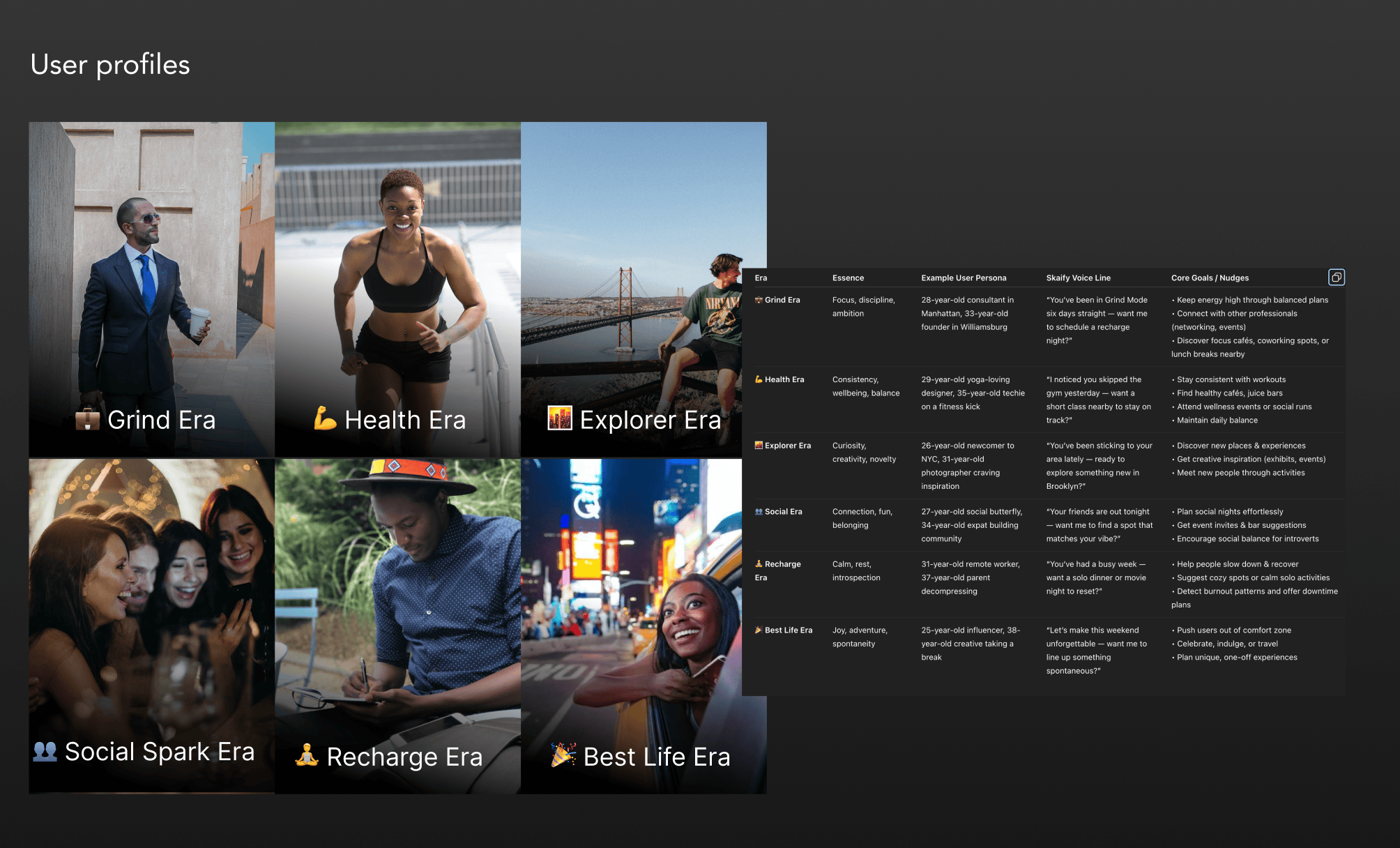The width and height of the screenshot is (1400, 848).
Task: Click the cityscape emoji next to Explorer Era
Action: pyautogui.click(x=758, y=445)
